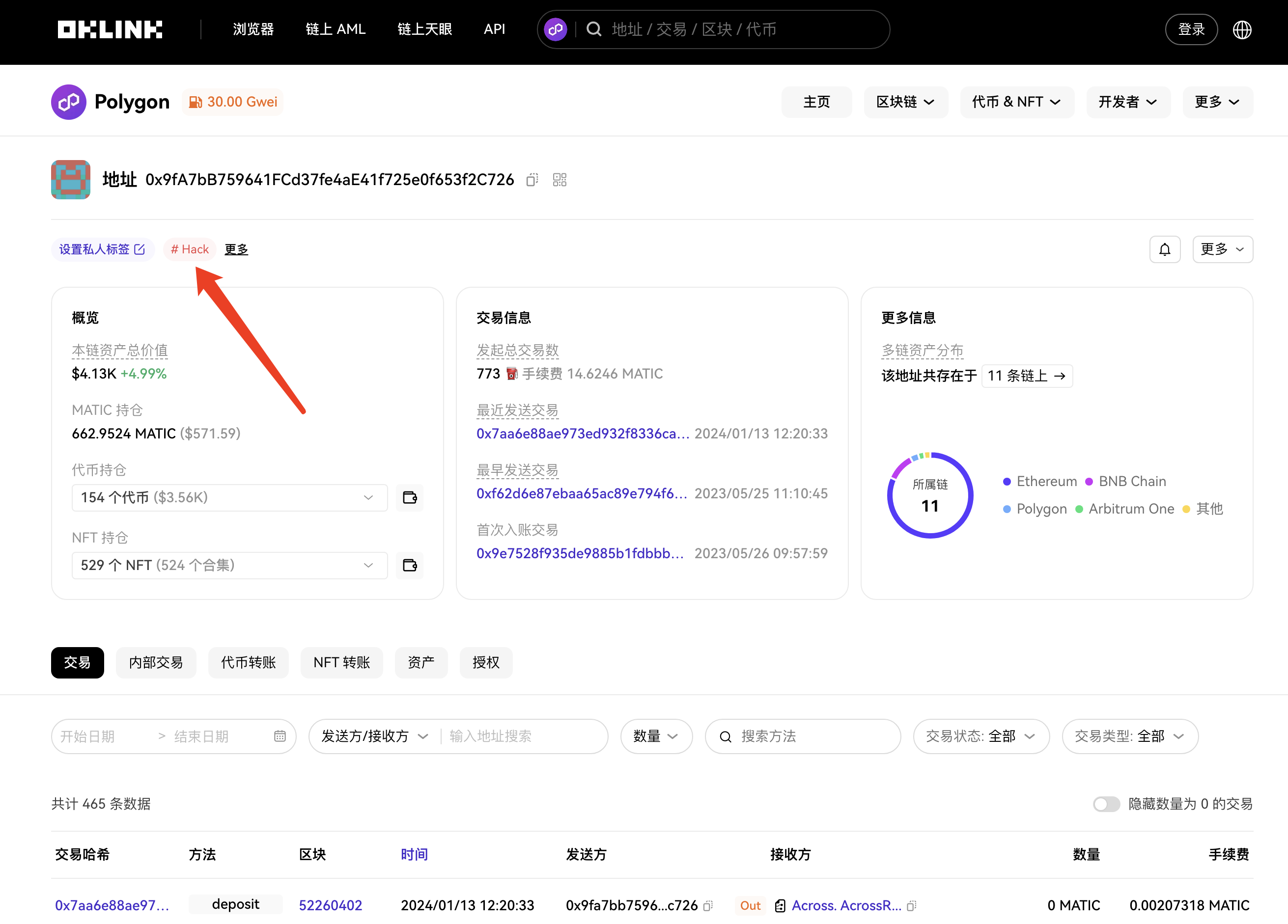The image size is (1288, 924).
Task: Open the calendar icon in date range filter
Action: (x=280, y=737)
